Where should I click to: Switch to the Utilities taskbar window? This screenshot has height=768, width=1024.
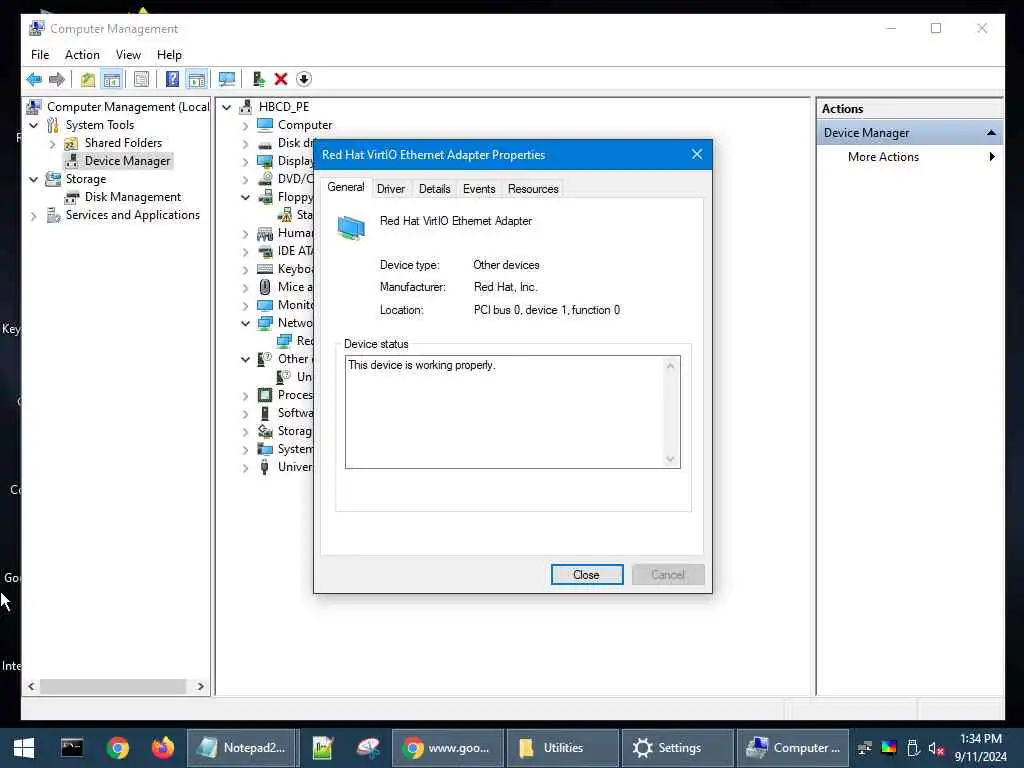[563, 748]
